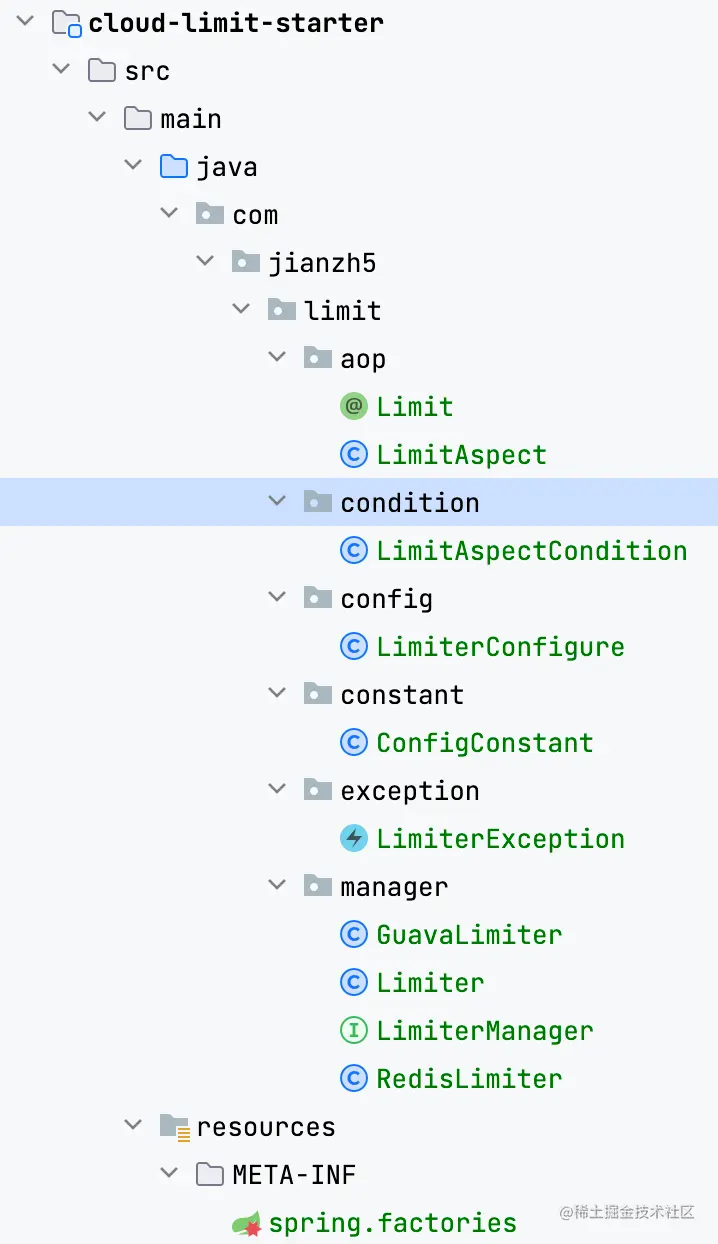Open LimitAspectCondition class file
Screen dimensions: 718x1244
tap(532, 551)
